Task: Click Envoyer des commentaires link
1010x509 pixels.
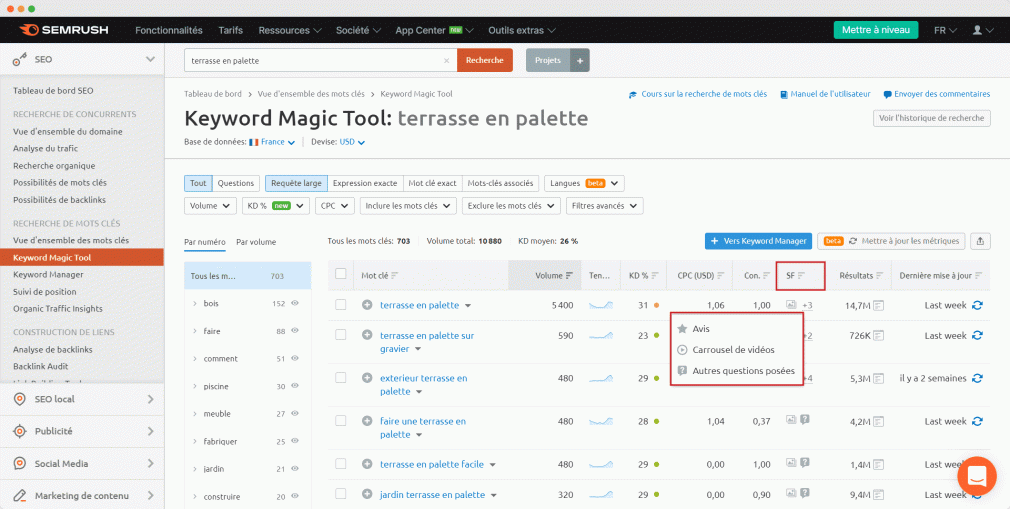Action: 937,94
